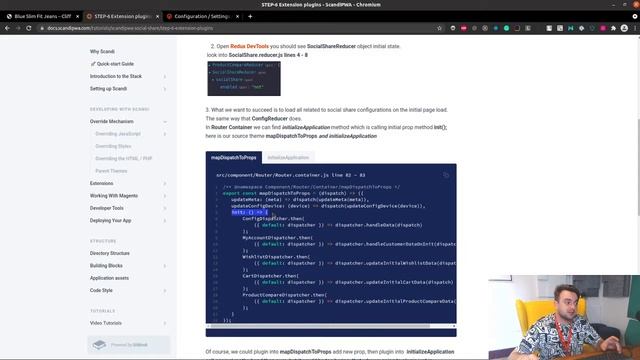Click the pink square extension icon
This screenshot has width=640, height=360.
(603, 28)
